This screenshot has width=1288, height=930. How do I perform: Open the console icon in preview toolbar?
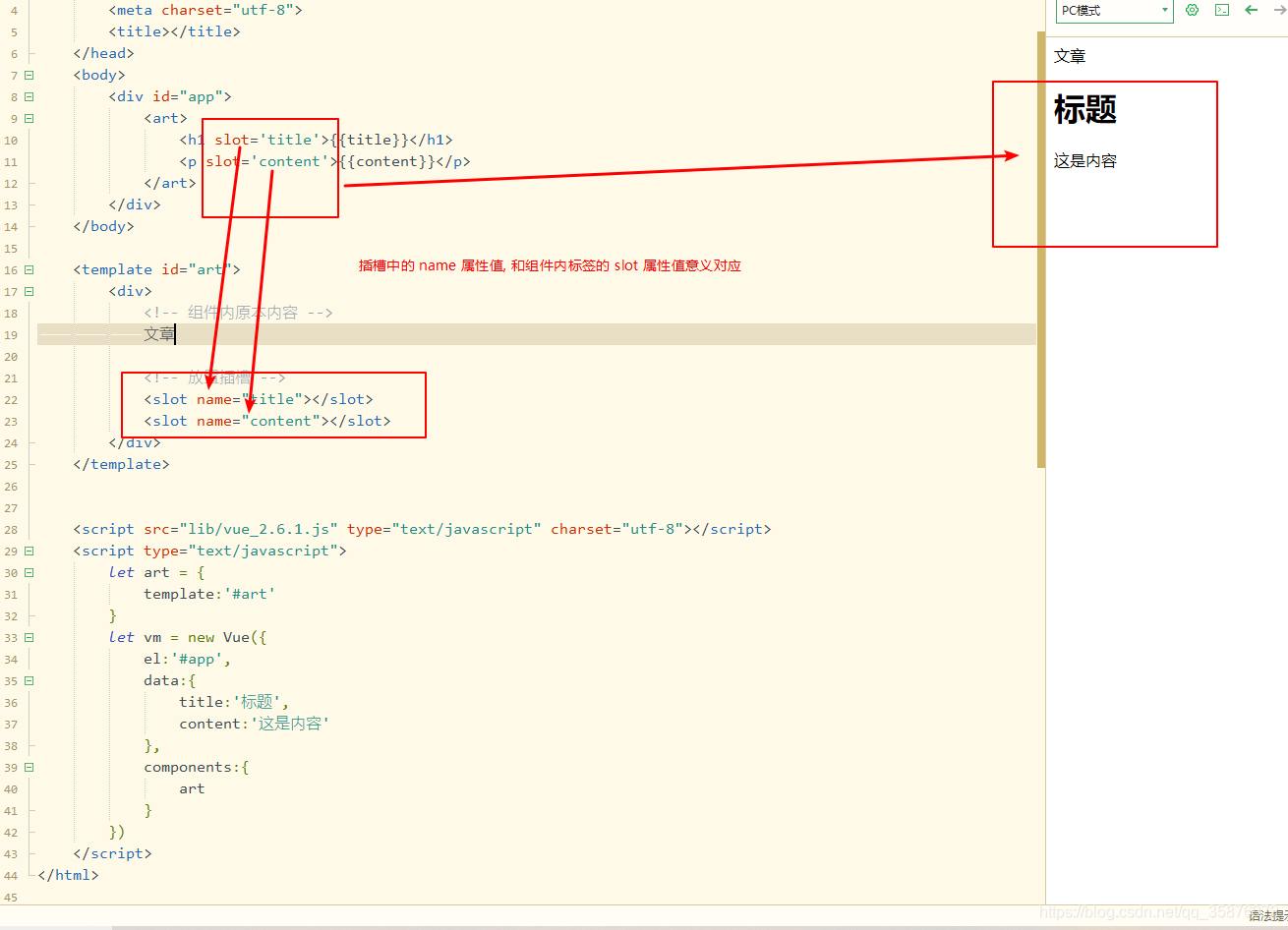coord(1222,10)
